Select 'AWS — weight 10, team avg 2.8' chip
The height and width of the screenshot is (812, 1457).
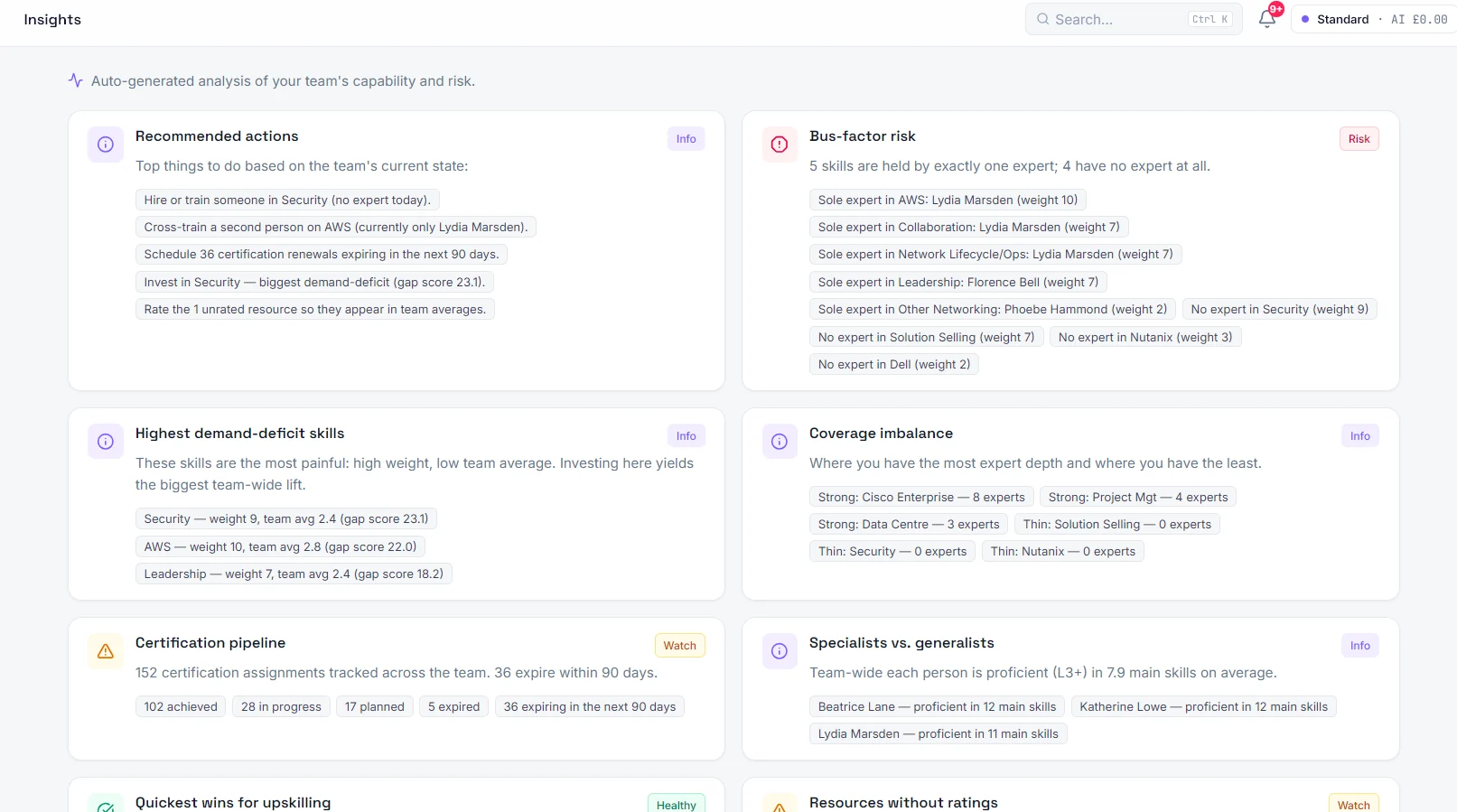(280, 547)
